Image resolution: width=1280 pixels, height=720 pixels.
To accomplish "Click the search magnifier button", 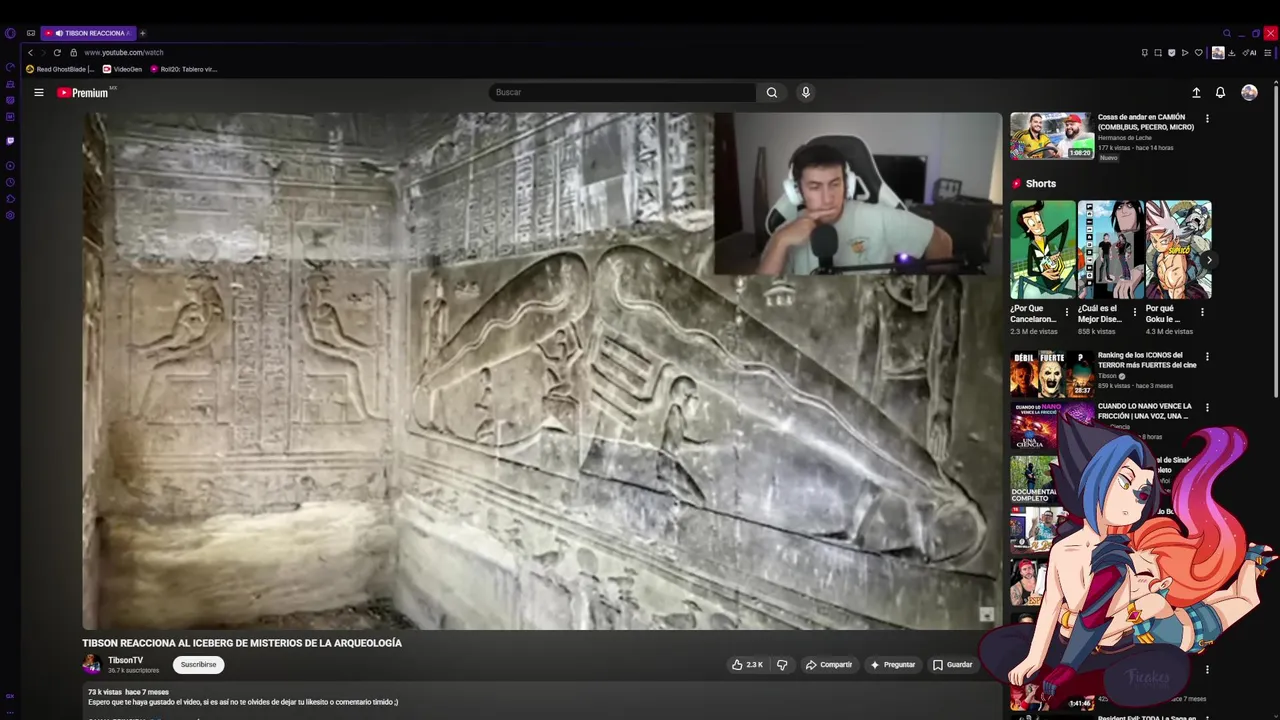I will (772, 92).
